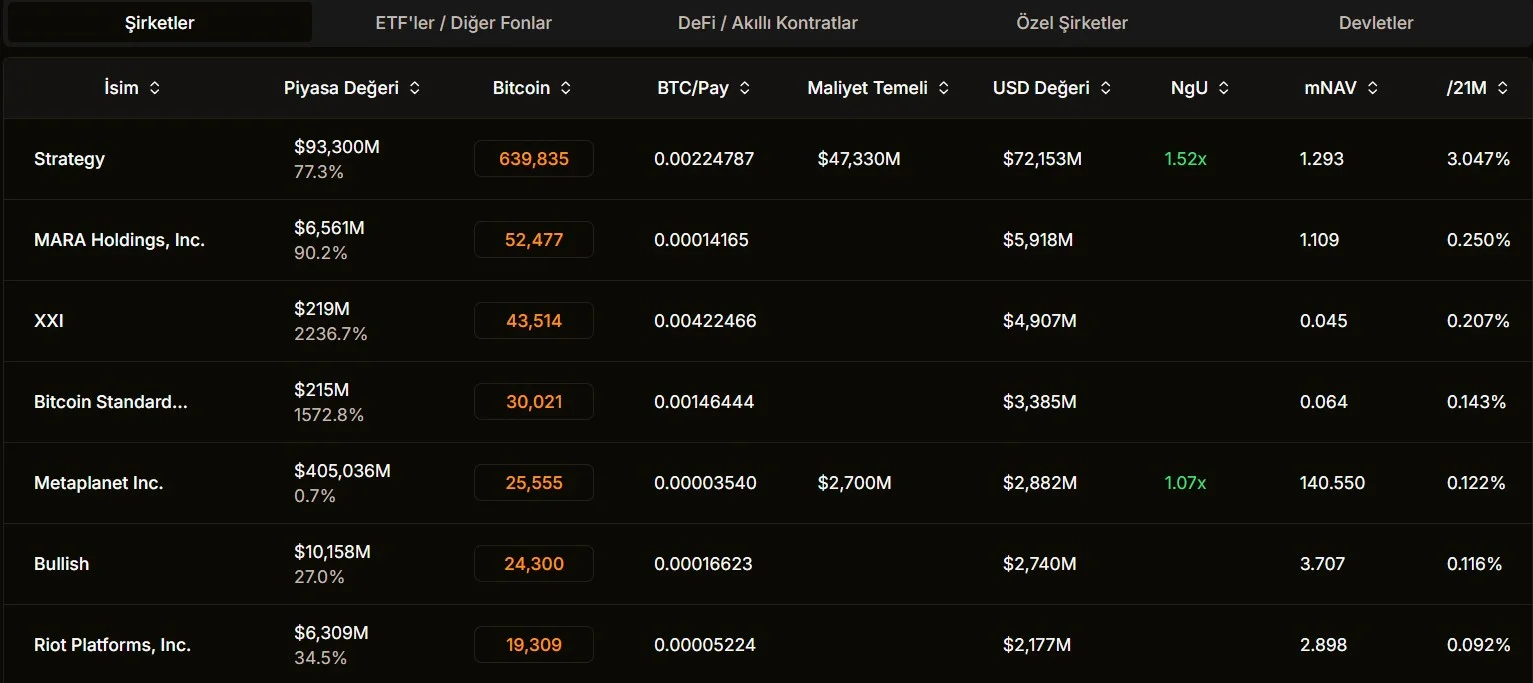This screenshot has height=683, width=1533.
Task: Click MARA Holdings, Inc. name
Action: [119, 240]
